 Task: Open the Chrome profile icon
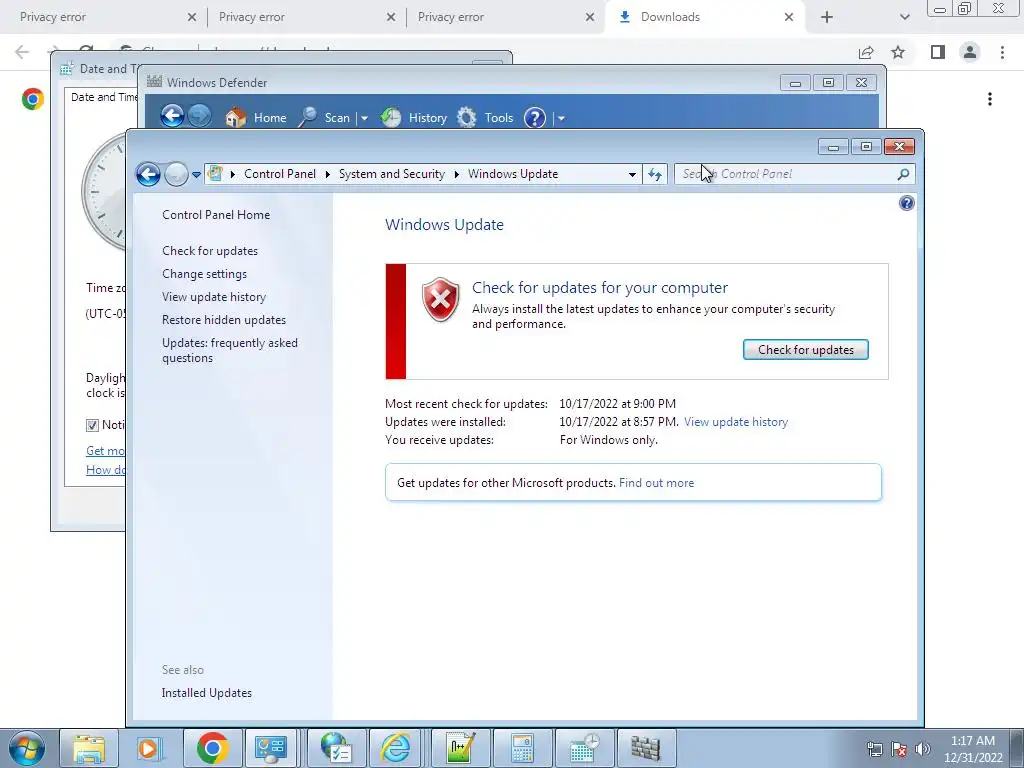point(970,52)
